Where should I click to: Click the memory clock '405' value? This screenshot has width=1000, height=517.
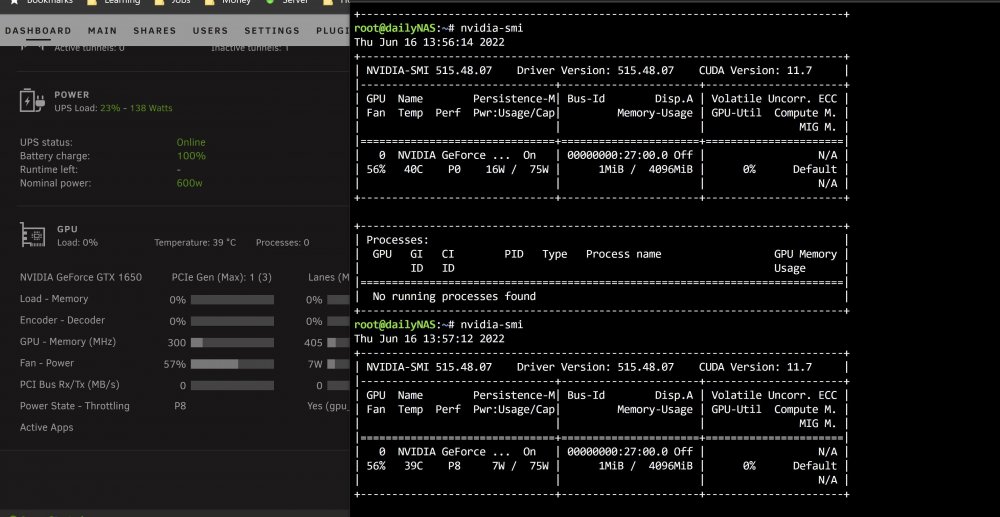313,343
